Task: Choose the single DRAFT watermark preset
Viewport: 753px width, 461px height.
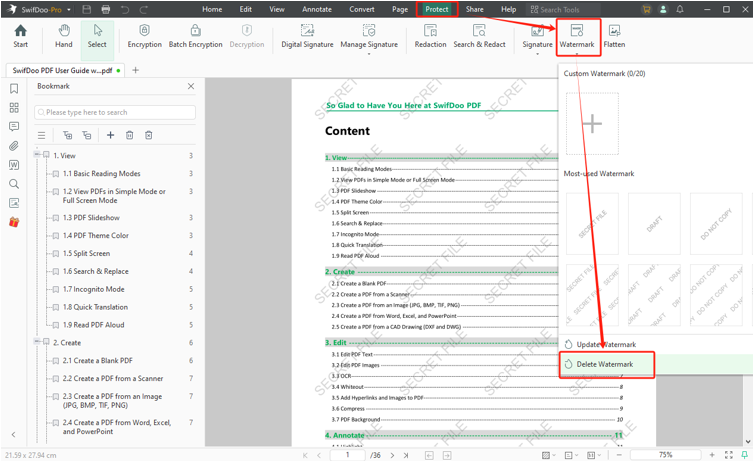Action: (x=654, y=224)
